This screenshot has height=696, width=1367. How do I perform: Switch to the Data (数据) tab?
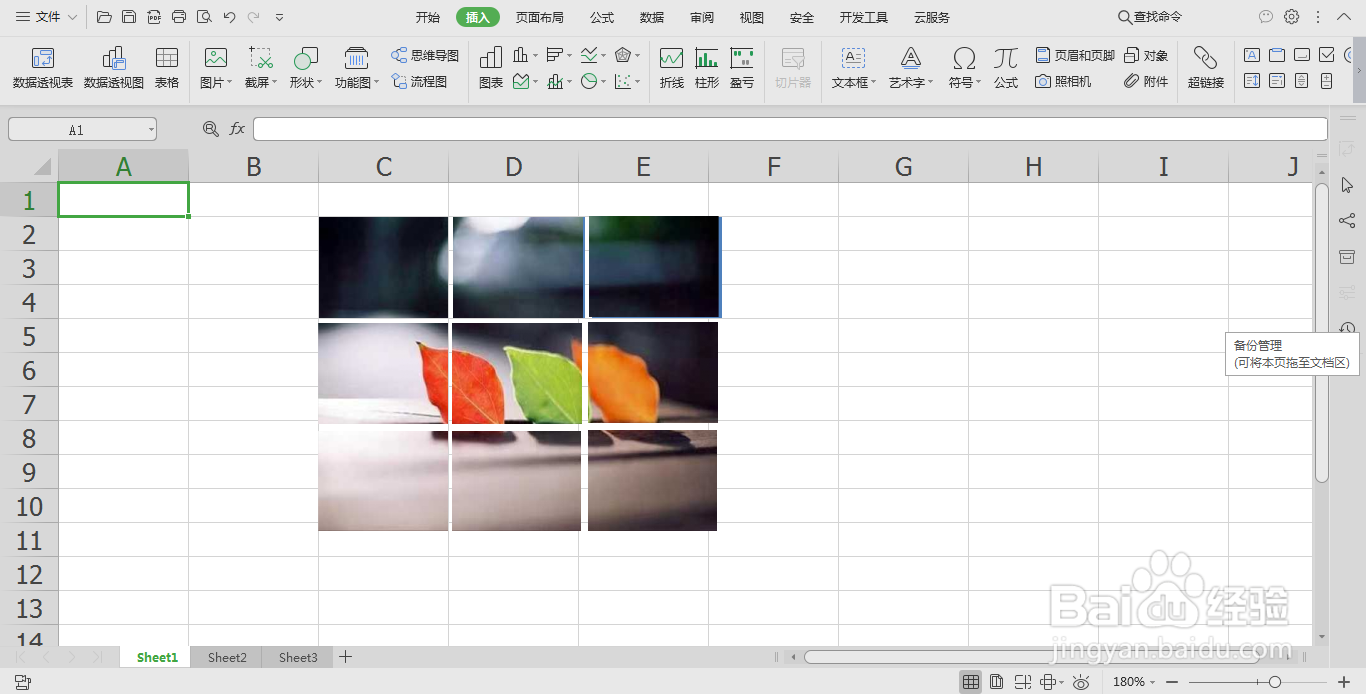(652, 17)
